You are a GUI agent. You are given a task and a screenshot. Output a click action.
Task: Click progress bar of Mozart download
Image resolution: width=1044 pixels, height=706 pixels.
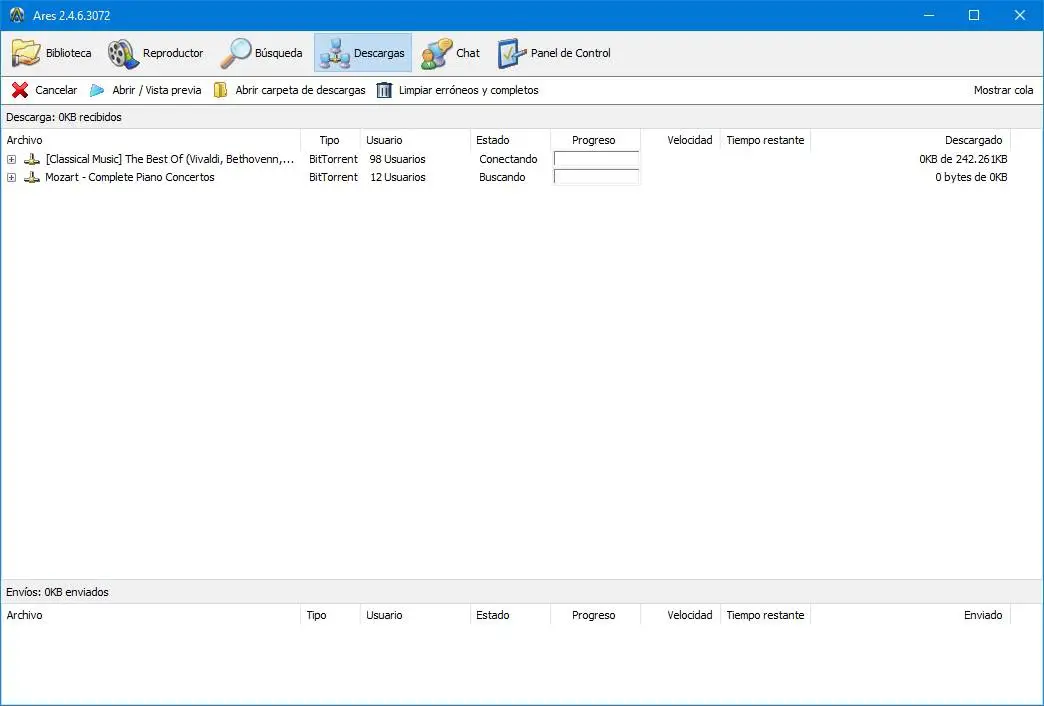pyautogui.click(x=597, y=176)
